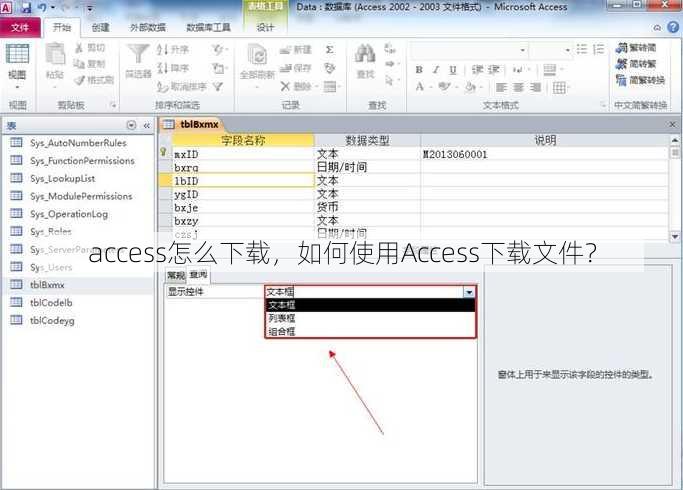Toggle Bold (B) formatting

[x=419, y=70]
